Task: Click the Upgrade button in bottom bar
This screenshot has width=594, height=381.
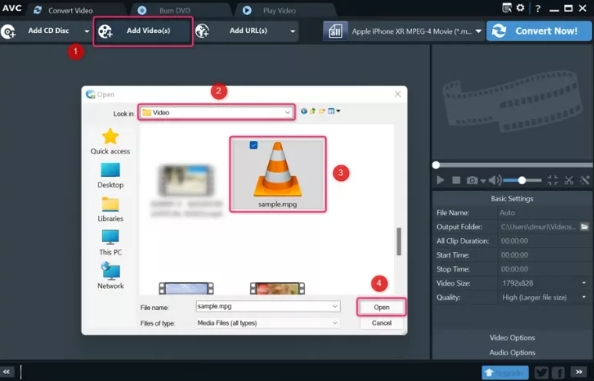Action: 505,372
